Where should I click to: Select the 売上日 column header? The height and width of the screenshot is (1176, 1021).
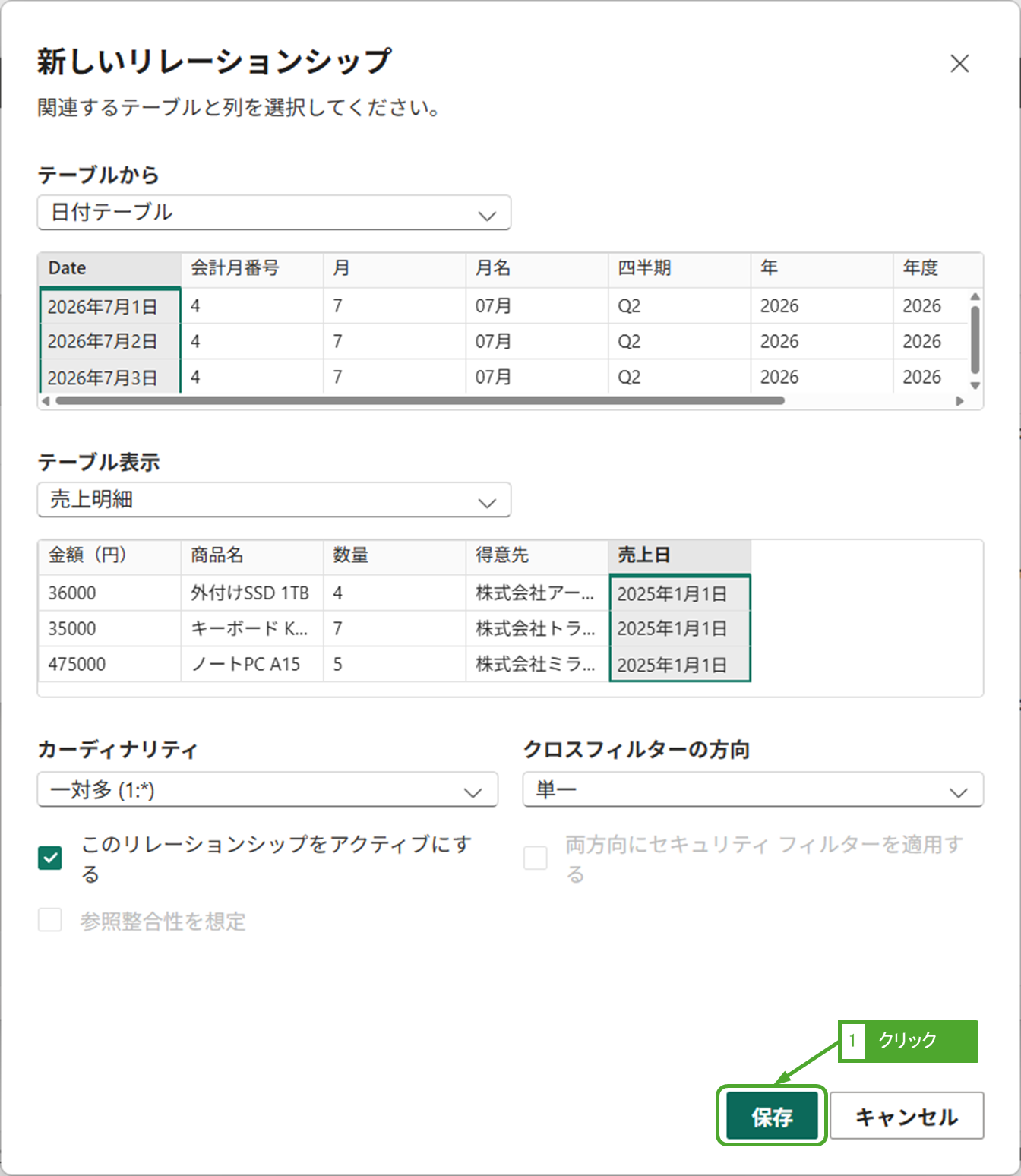[679, 555]
